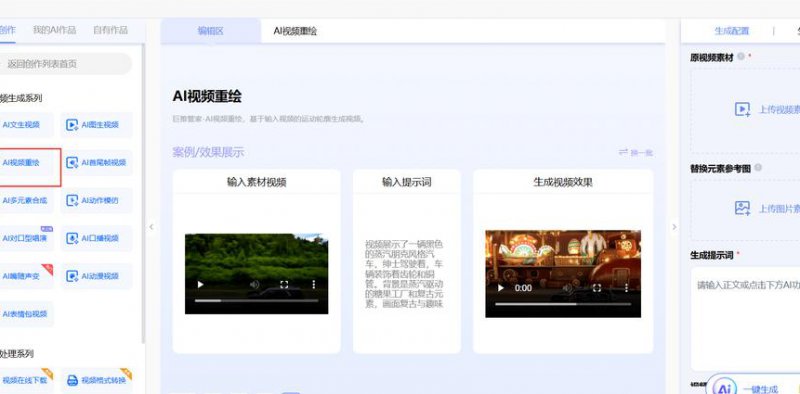Click the left sidebar vertical scrollbar
800x394 pixels.
click(x=143, y=193)
